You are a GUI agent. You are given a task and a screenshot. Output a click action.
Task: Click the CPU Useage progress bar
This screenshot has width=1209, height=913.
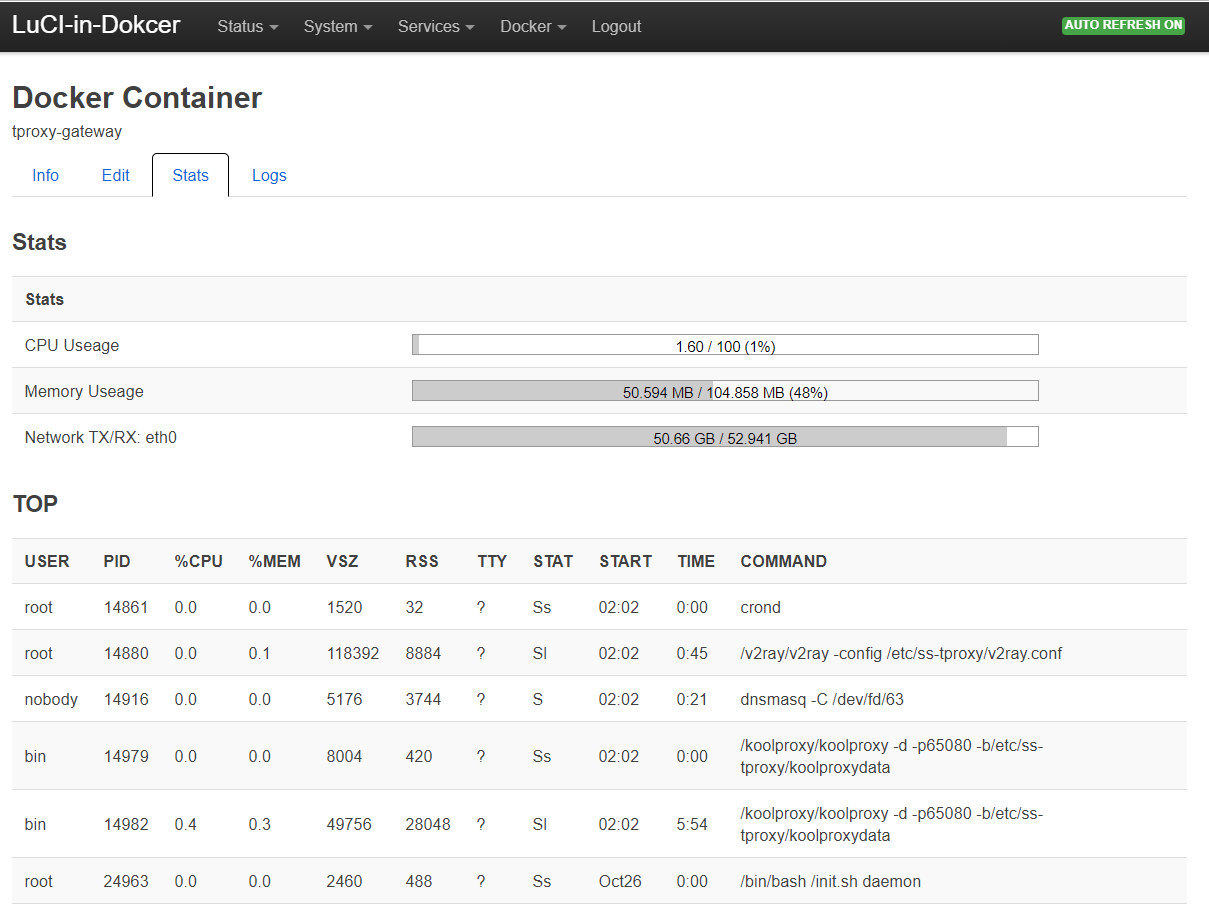point(725,345)
